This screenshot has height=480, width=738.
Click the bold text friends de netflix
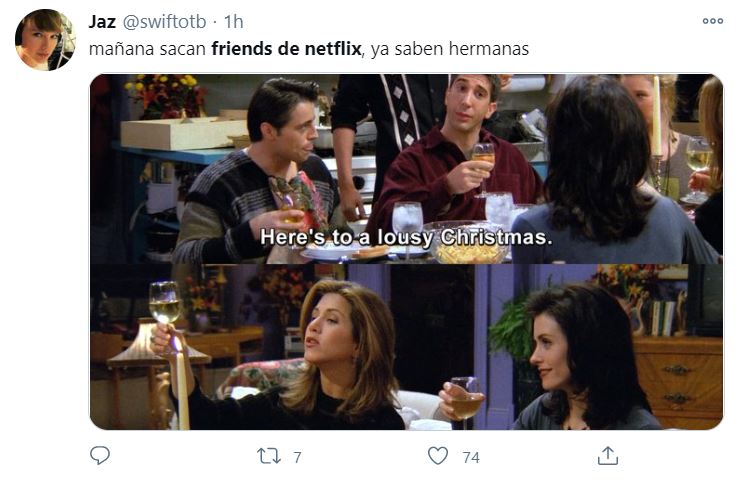(286, 48)
